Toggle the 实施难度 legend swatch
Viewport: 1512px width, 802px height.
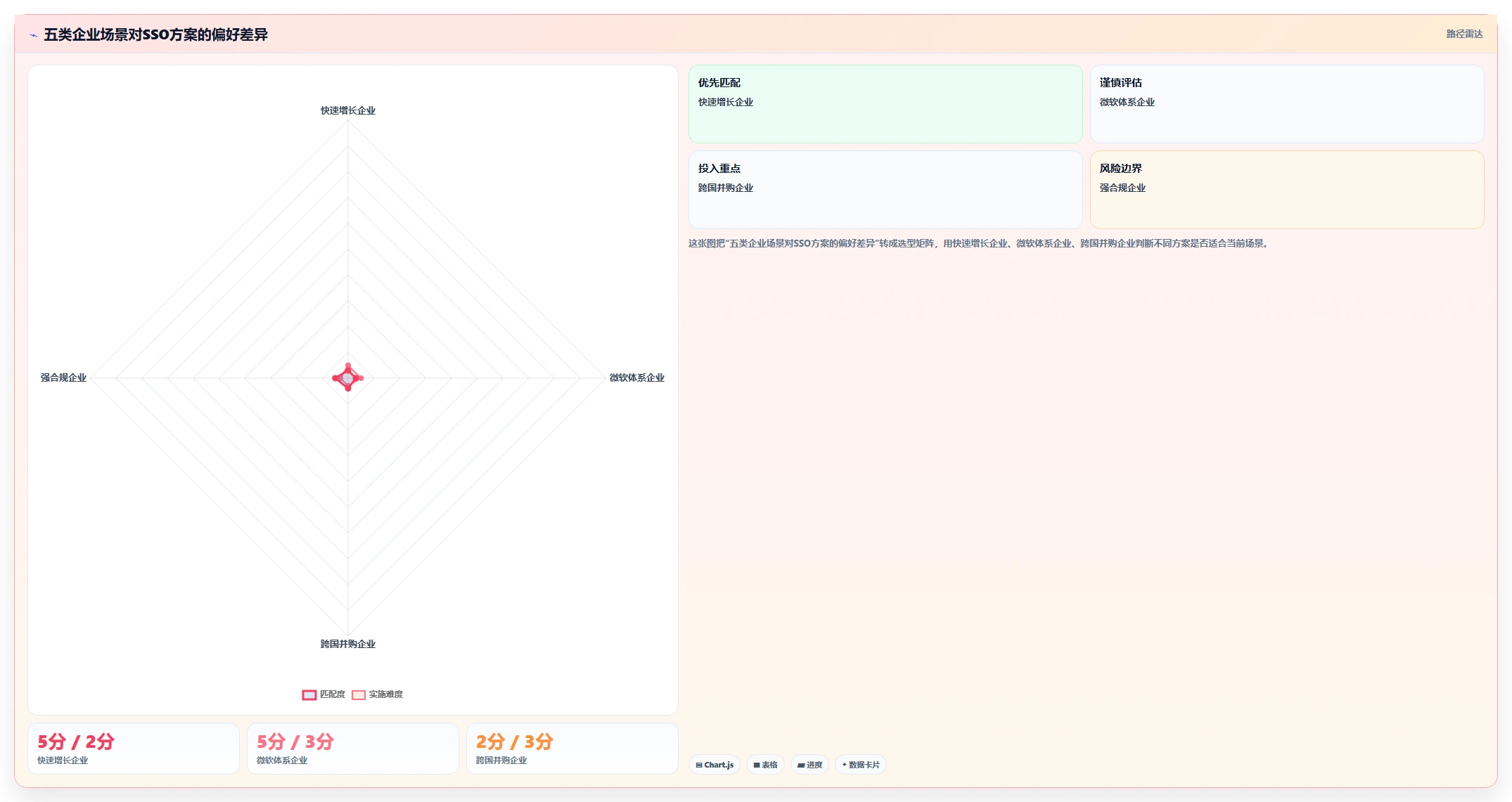(359, 695)
